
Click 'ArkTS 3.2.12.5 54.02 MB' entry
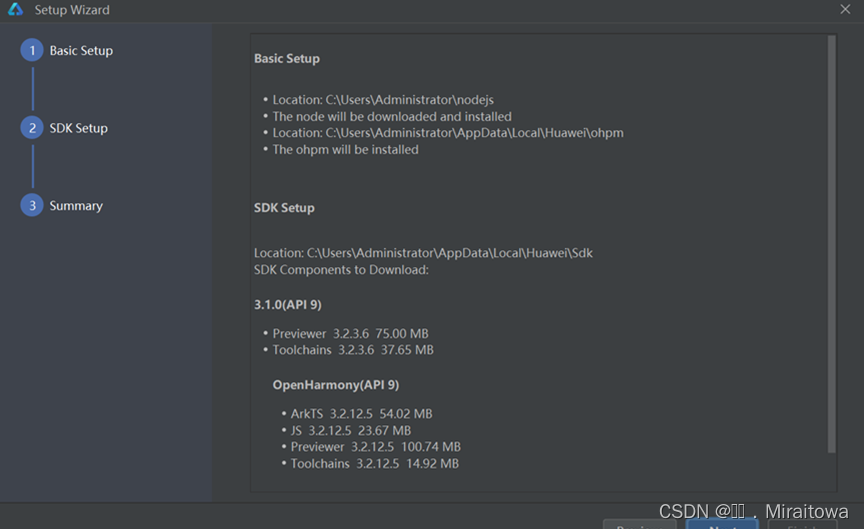[x=361, y=414]
